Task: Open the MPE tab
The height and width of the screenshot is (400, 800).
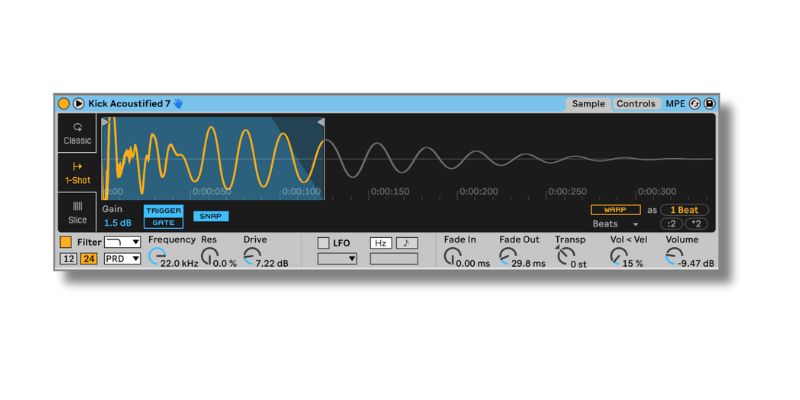Action: 675,104
